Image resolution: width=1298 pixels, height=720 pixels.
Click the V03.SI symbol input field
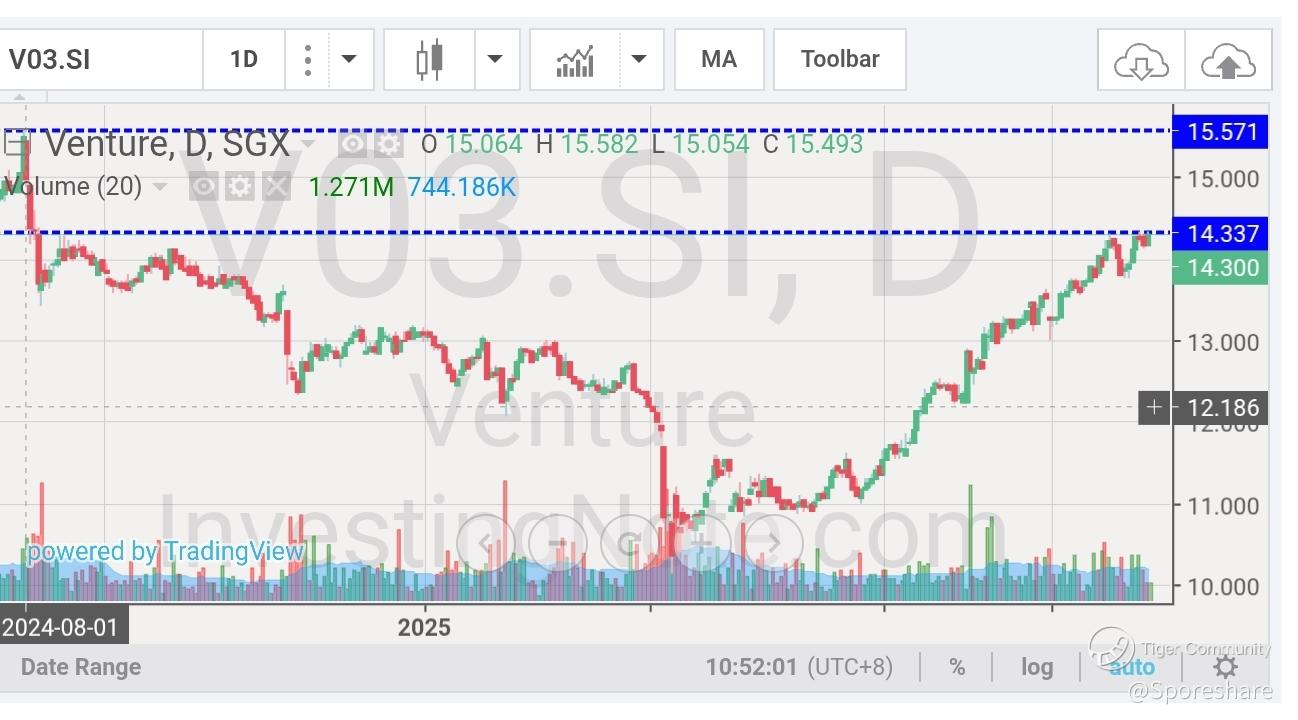[100, 59]
